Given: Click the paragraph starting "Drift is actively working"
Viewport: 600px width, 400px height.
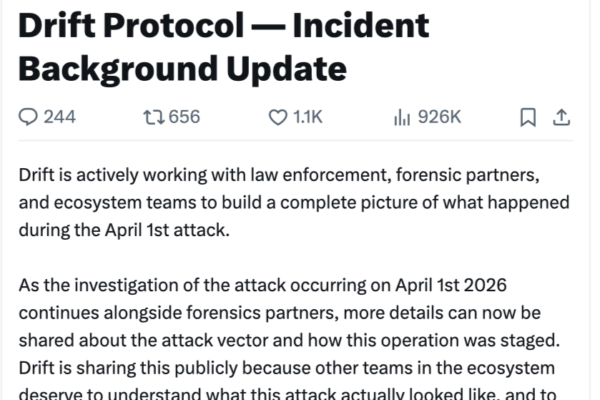Looking at the screenshot, I should click(x=280, y=176).
